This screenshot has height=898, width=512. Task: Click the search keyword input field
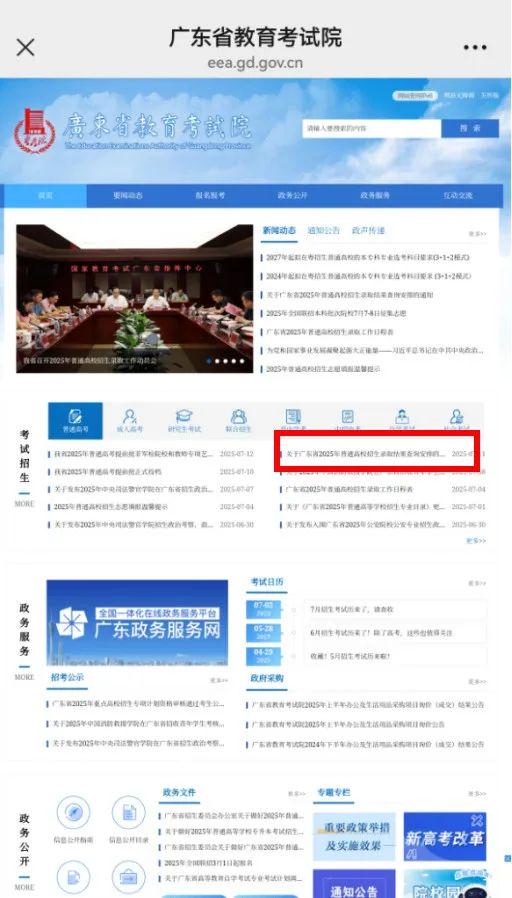coord(371,128)
